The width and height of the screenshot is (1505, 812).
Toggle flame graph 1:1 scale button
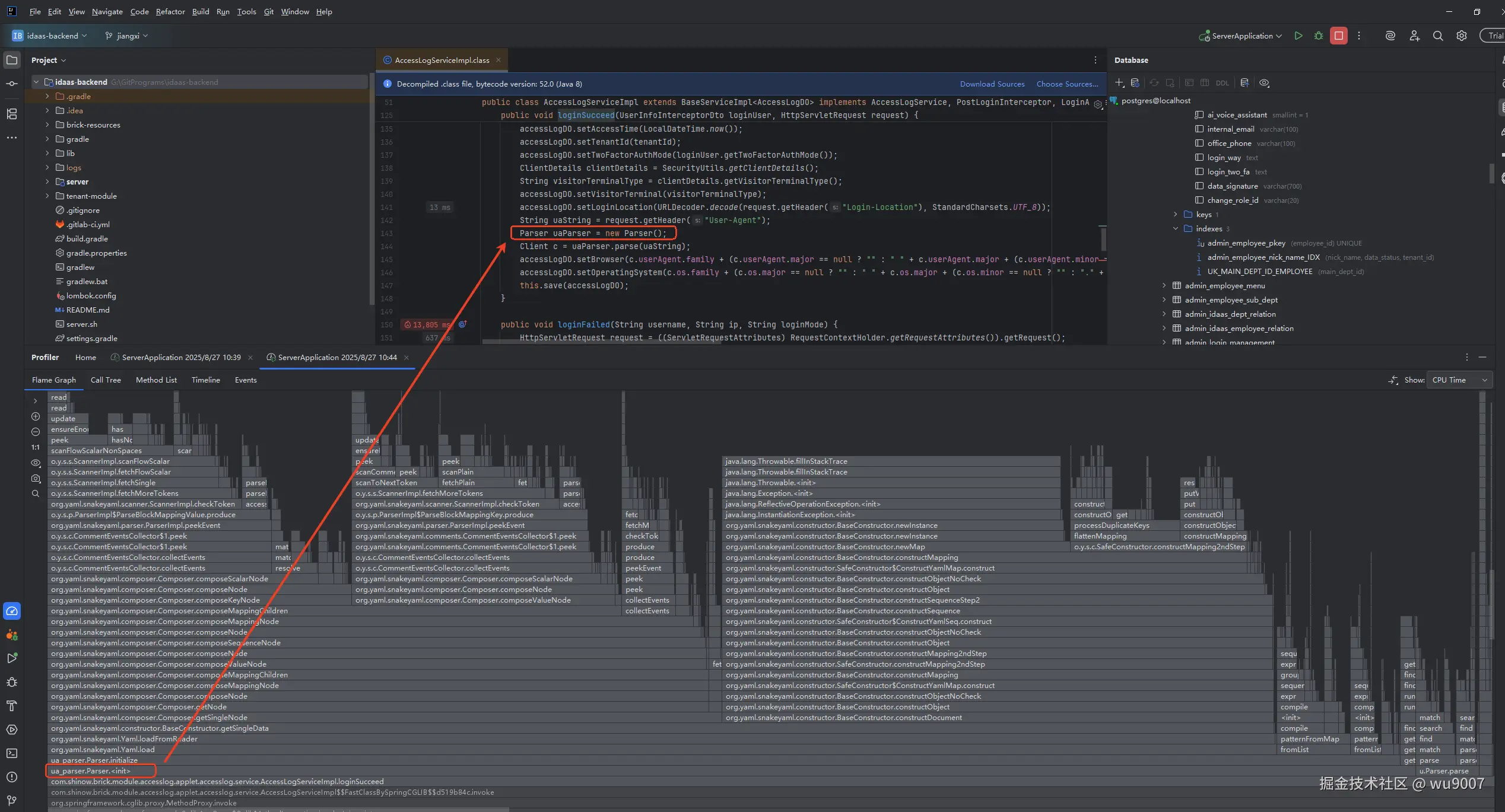tap(36, 447)
